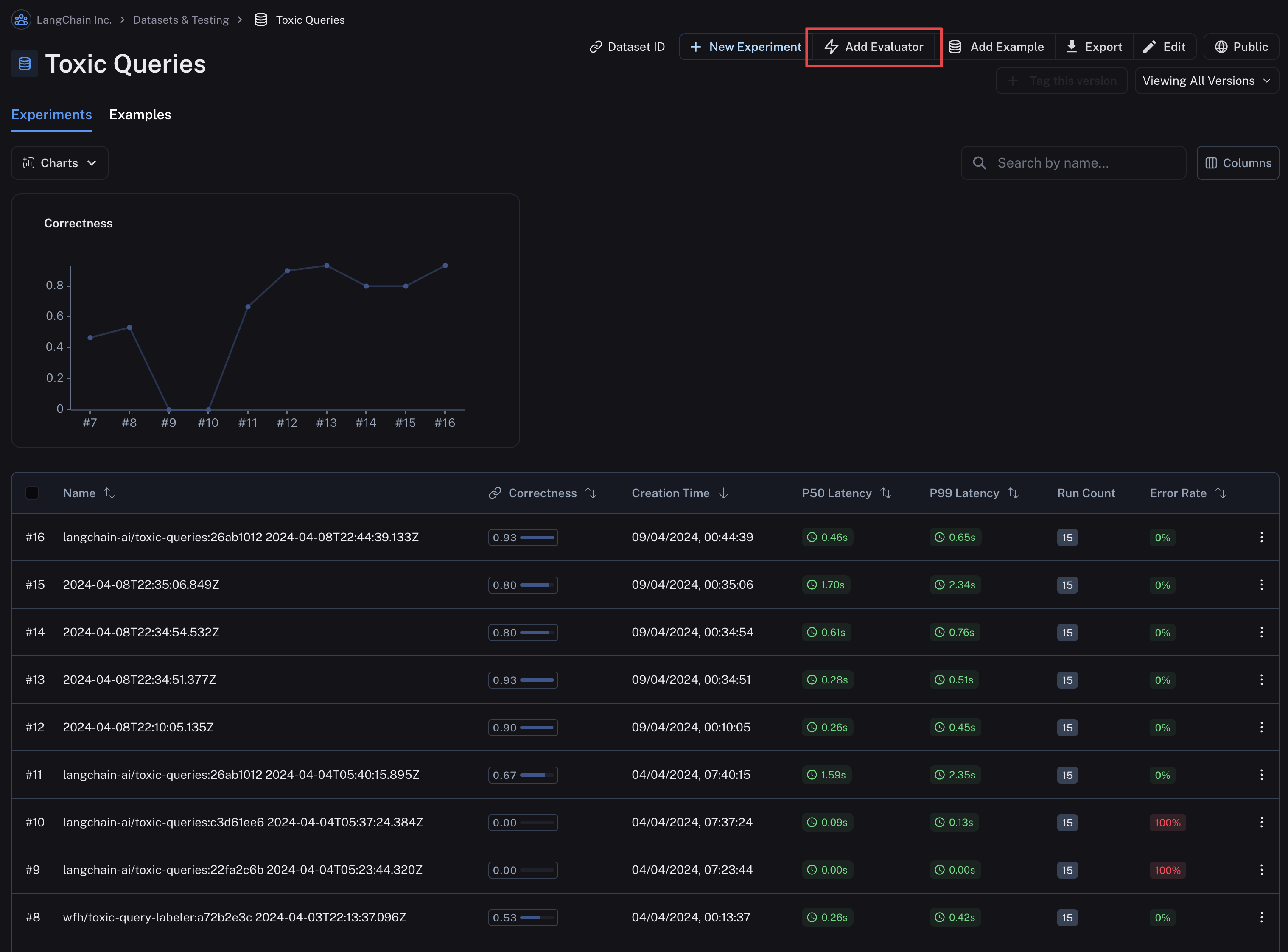Click the Public globe button
This screenshot has width=1288, height=952.
(x=1241, y=47)
